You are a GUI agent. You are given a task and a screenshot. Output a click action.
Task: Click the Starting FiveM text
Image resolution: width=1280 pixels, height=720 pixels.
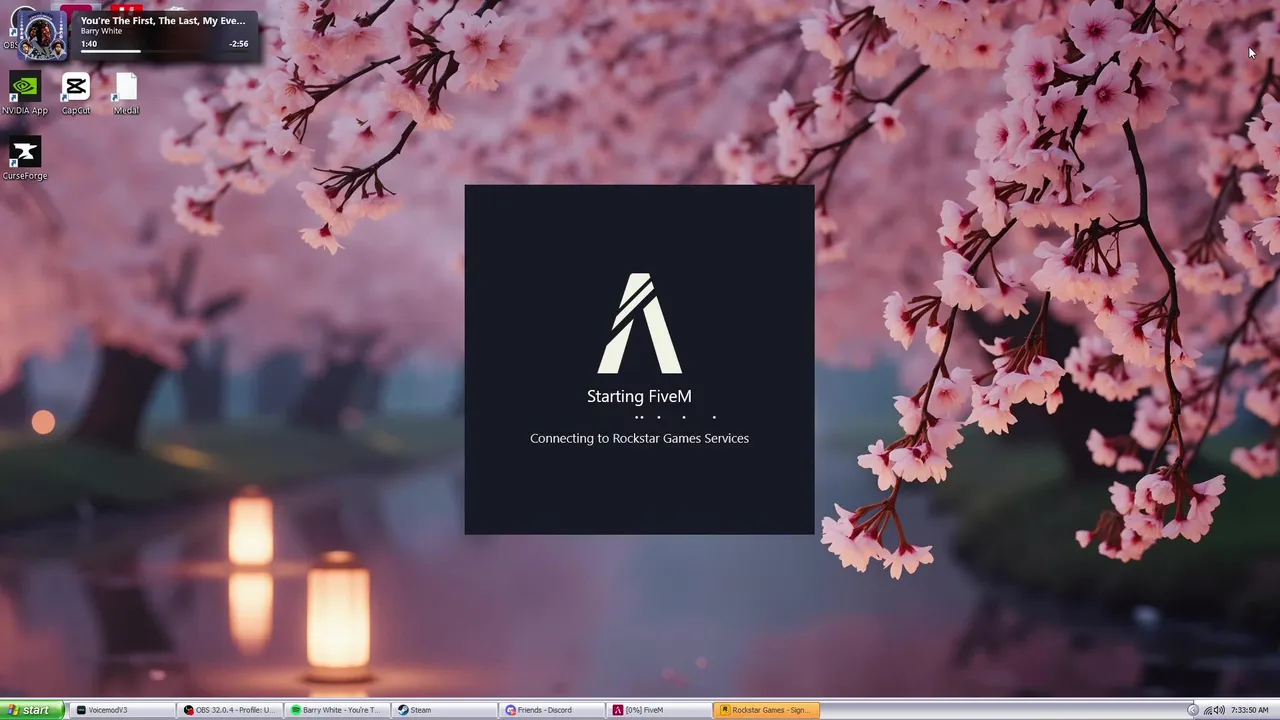tap(639, 396)
